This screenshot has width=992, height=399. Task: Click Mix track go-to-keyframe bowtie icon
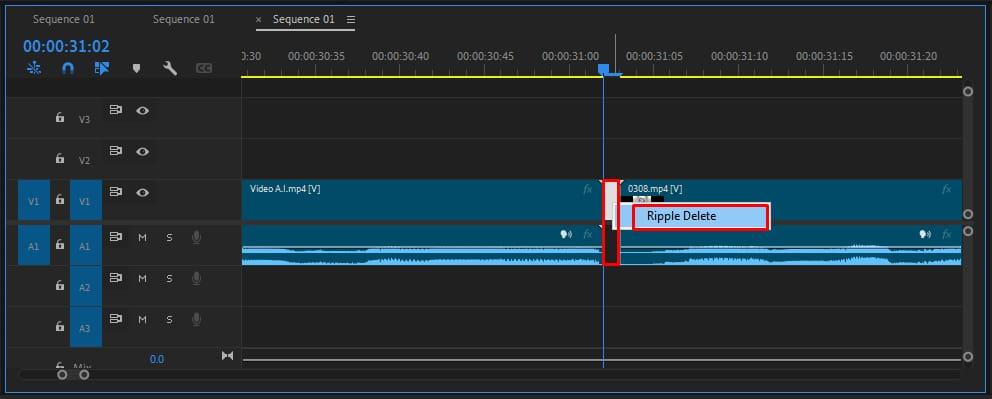[227, 356]
